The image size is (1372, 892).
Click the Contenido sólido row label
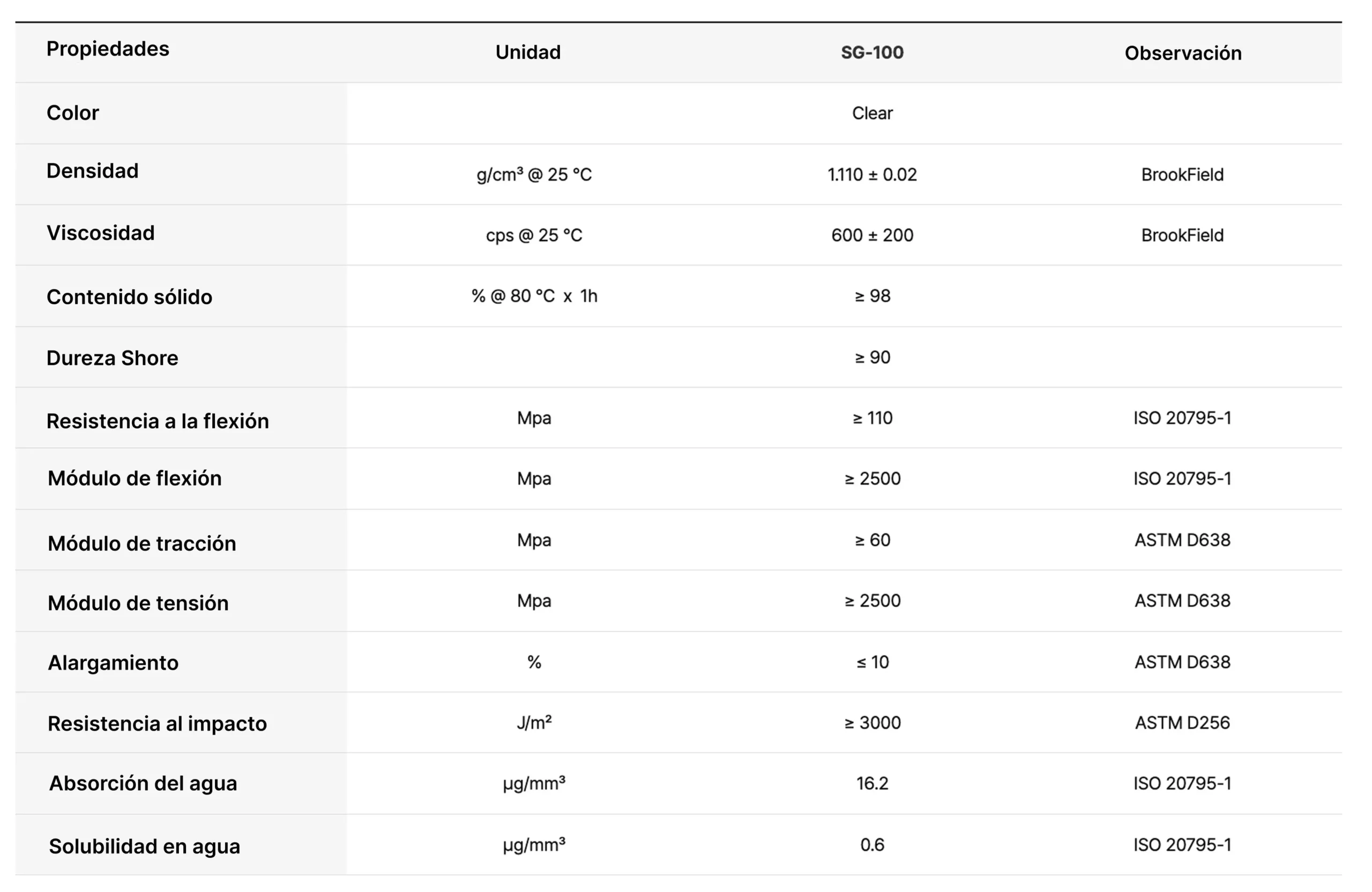(129, 297)
